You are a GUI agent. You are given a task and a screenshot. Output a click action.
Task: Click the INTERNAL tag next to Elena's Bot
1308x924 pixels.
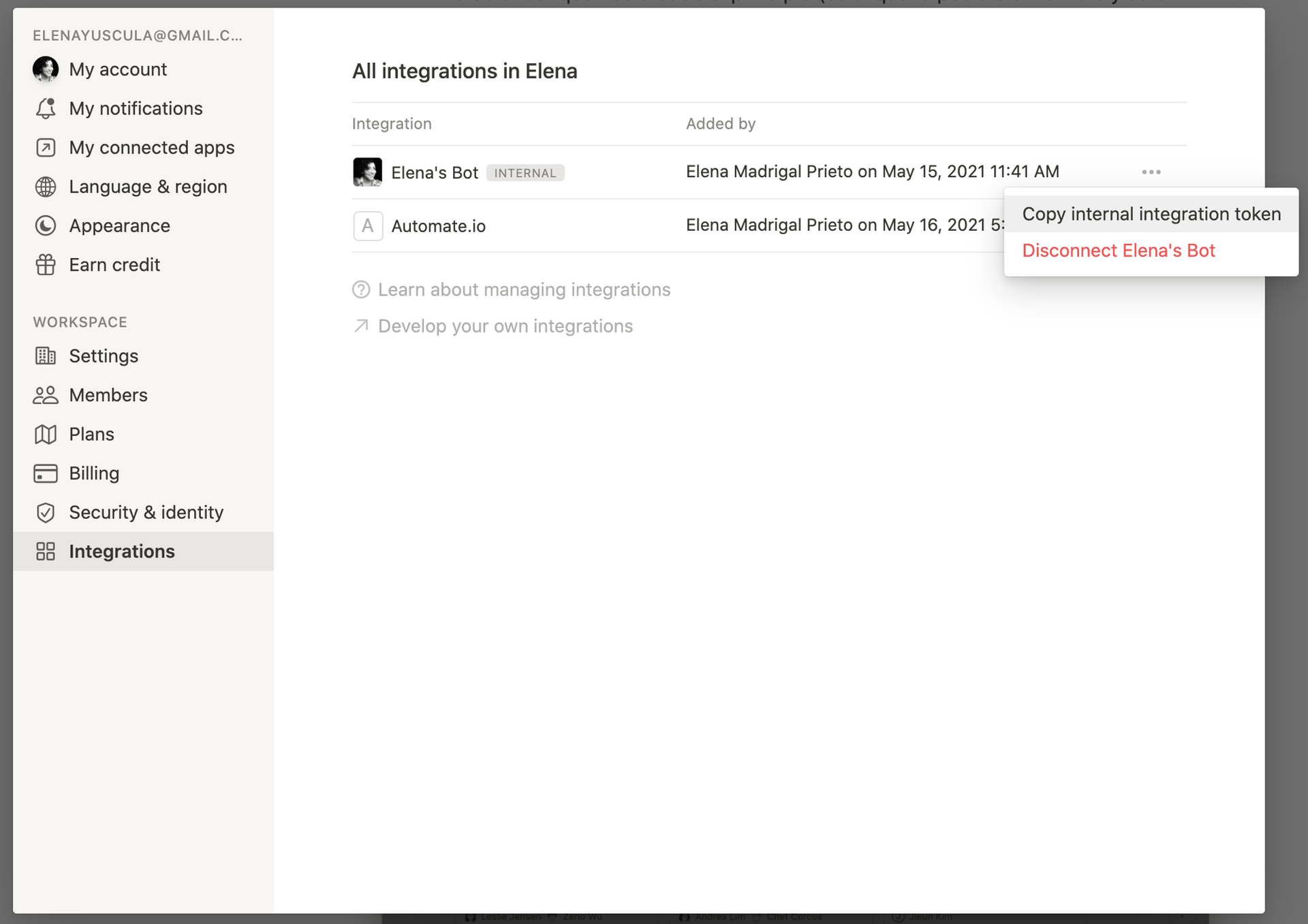point(525,172)
